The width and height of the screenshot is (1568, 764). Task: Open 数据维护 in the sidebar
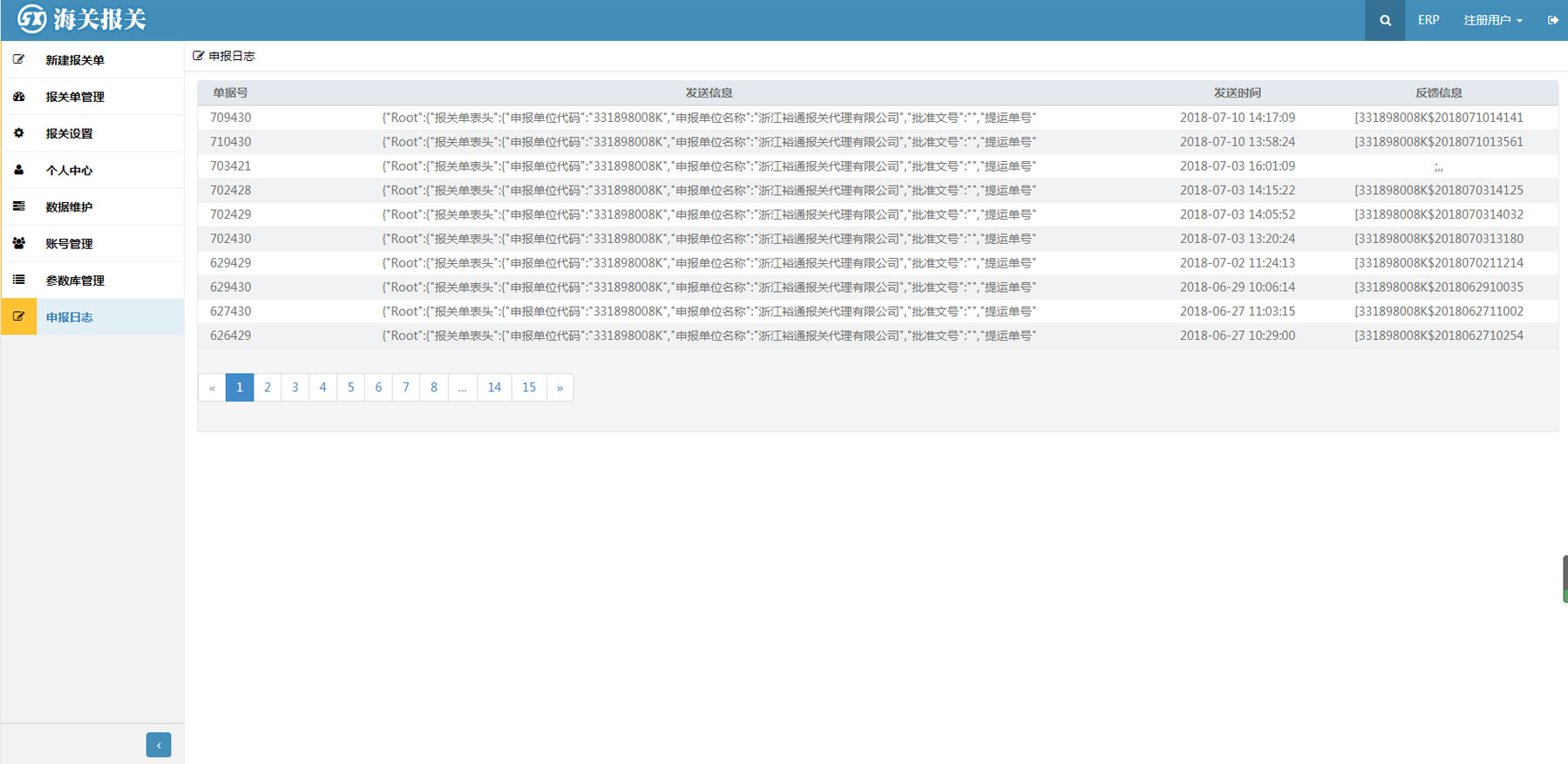(x=92, y=206)
